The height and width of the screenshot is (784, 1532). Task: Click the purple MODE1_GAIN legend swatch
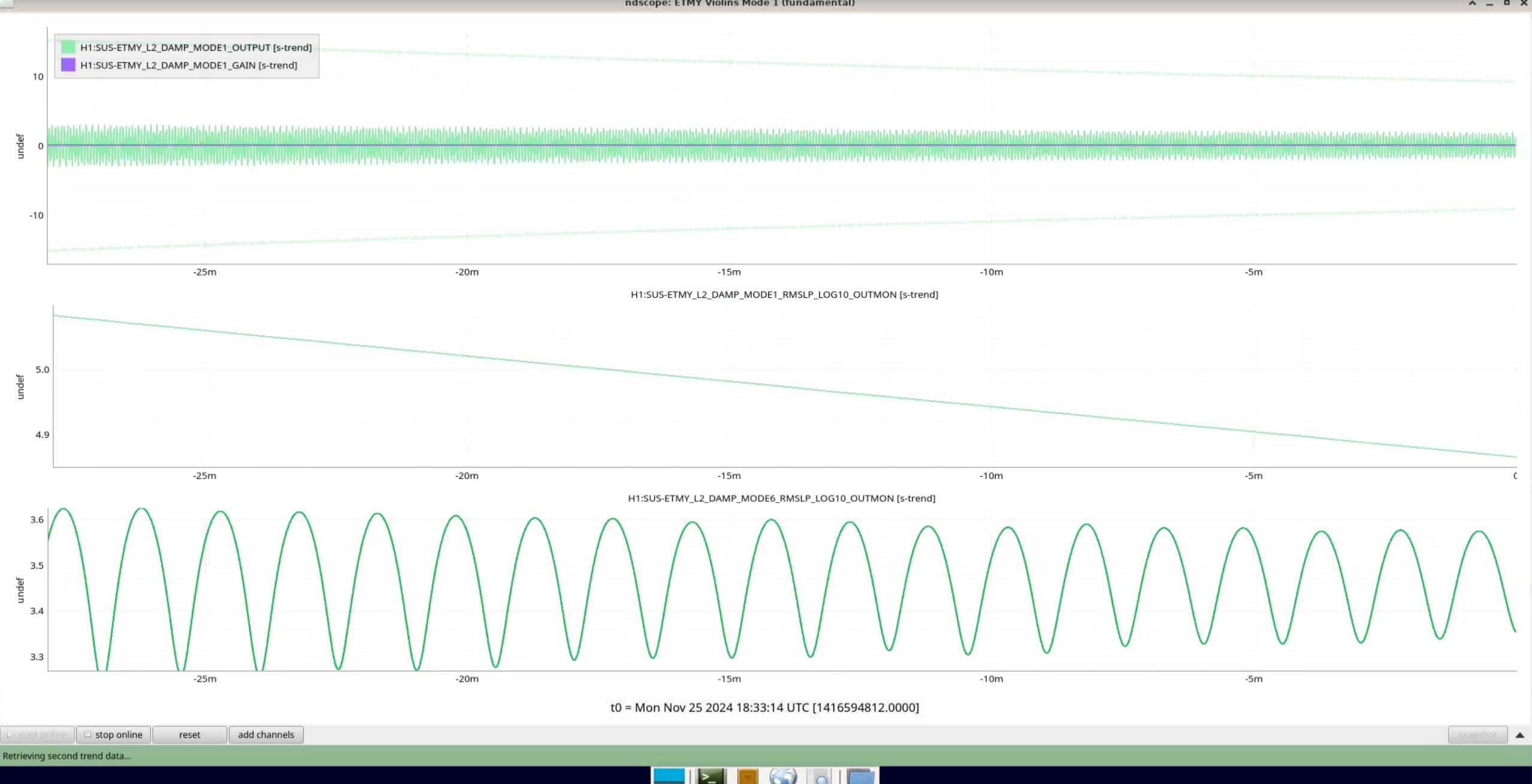68,65
